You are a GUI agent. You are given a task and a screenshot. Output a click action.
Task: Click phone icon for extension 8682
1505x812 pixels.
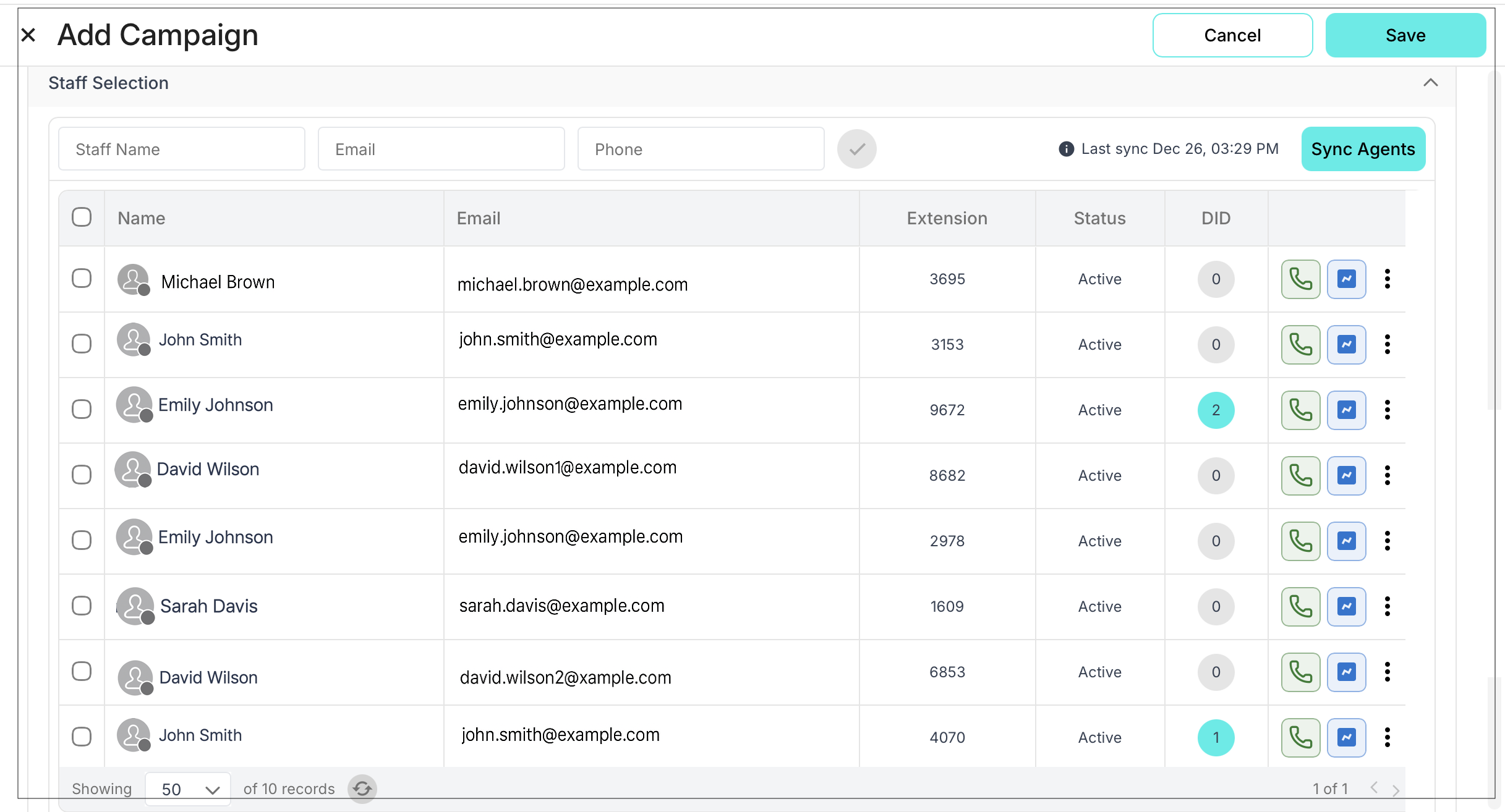(x=1300, y=476)
